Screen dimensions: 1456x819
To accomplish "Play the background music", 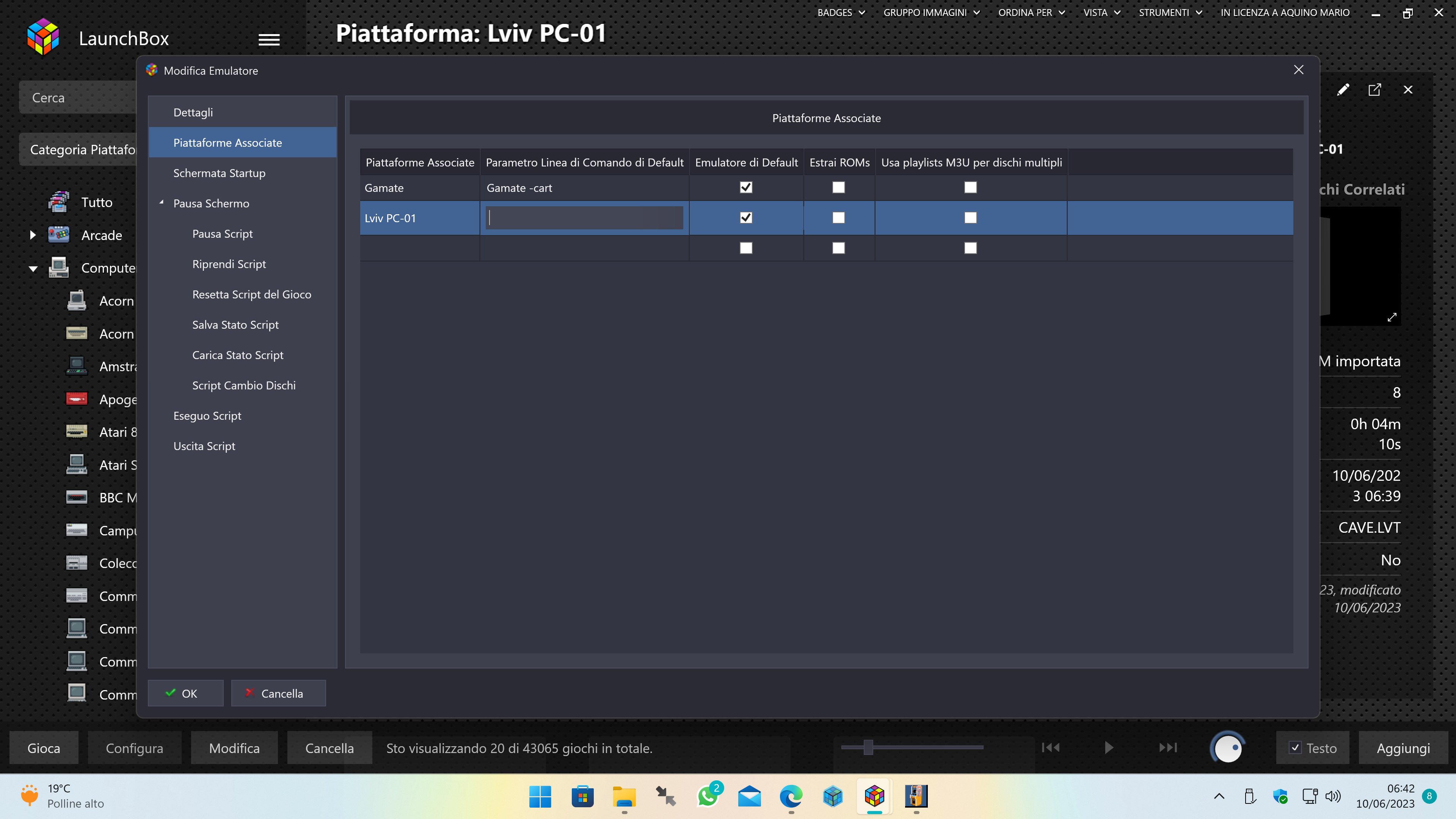I will tap(1109, 747).
